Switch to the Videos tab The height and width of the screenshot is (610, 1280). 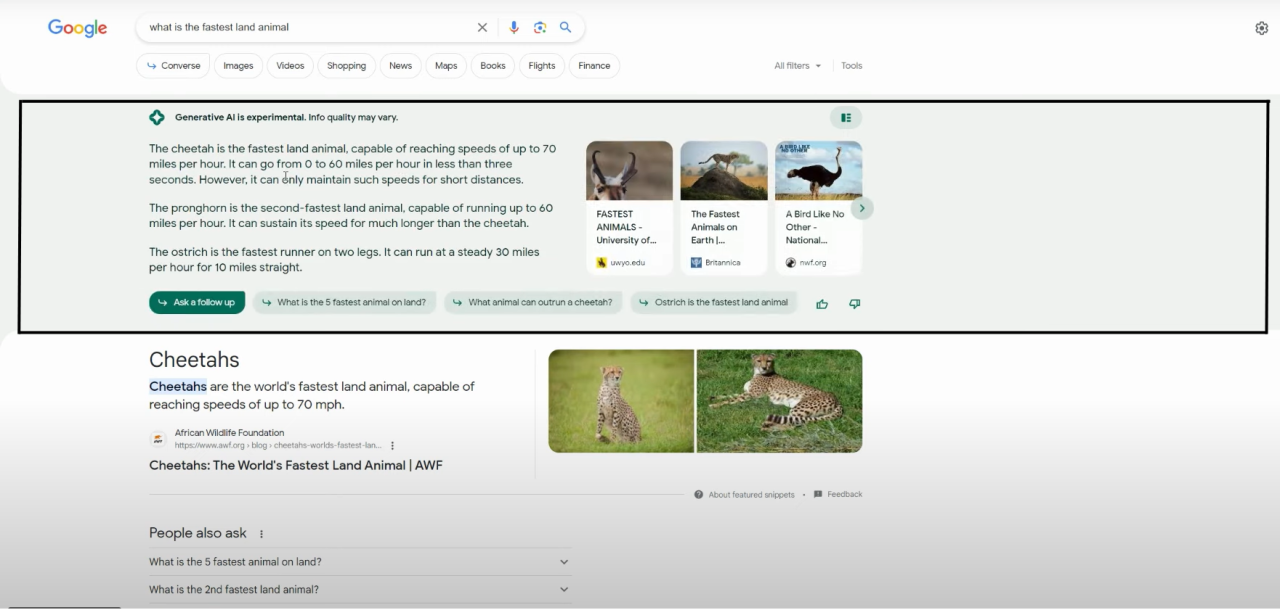(x=290, y=66)
